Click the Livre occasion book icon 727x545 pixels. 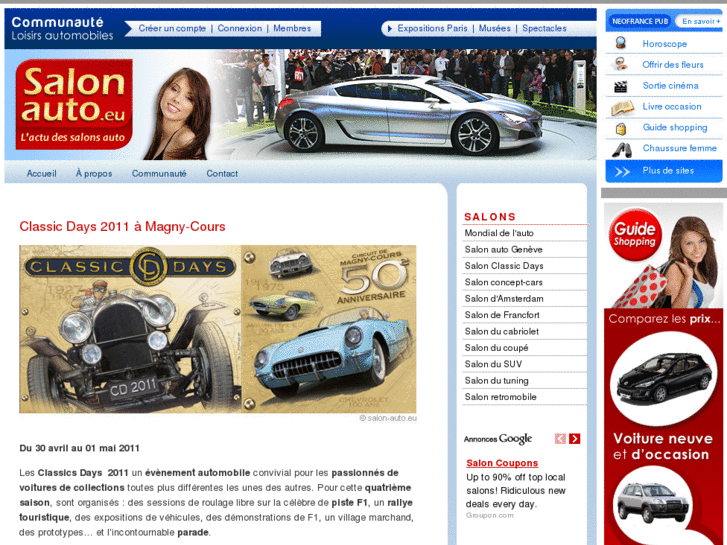click(x=622, y=107)
